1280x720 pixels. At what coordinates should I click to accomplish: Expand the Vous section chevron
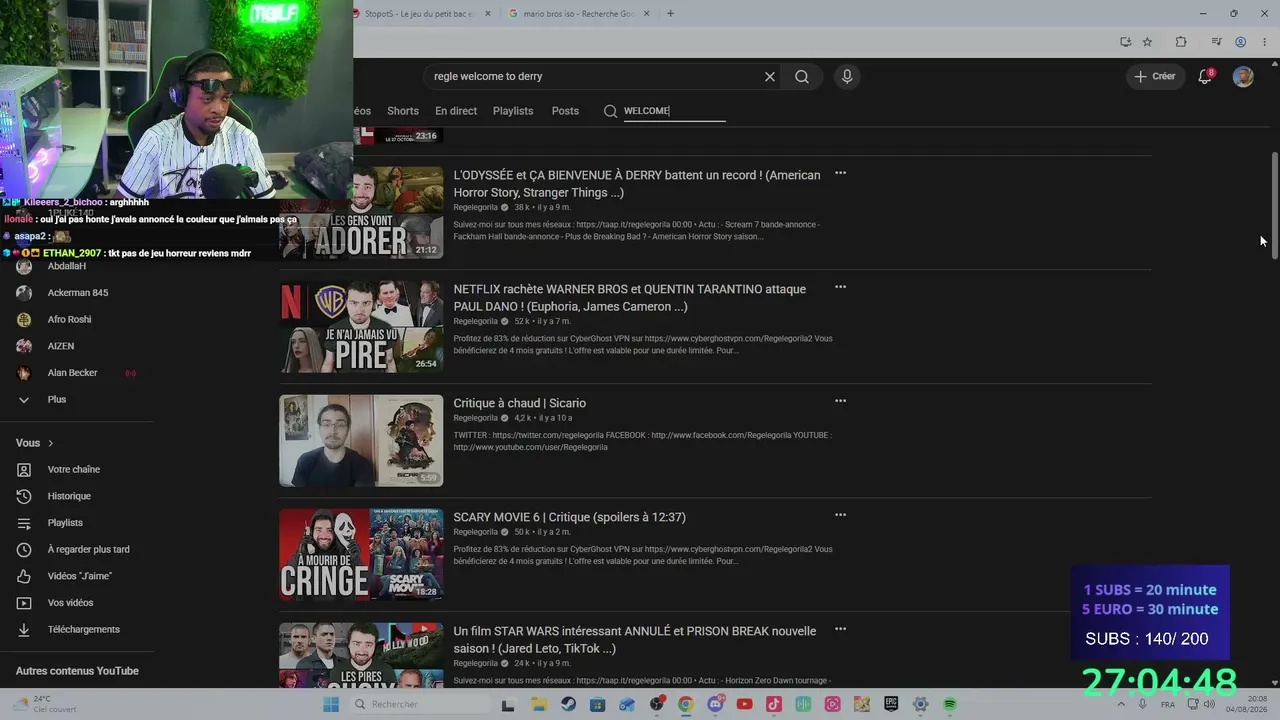pyautogui.click(x=51, y=443)
